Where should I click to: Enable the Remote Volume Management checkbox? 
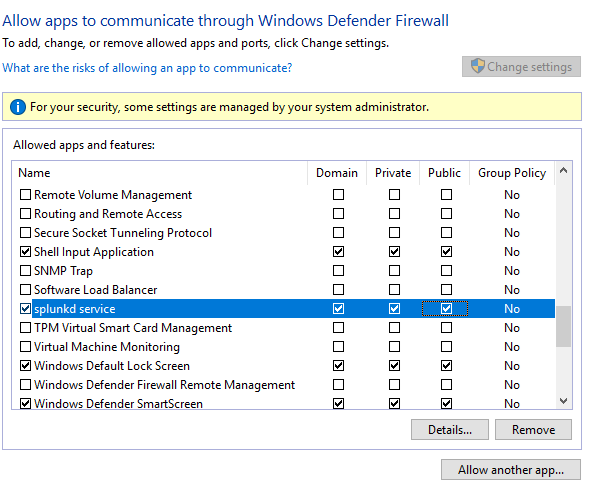point(25,195)
